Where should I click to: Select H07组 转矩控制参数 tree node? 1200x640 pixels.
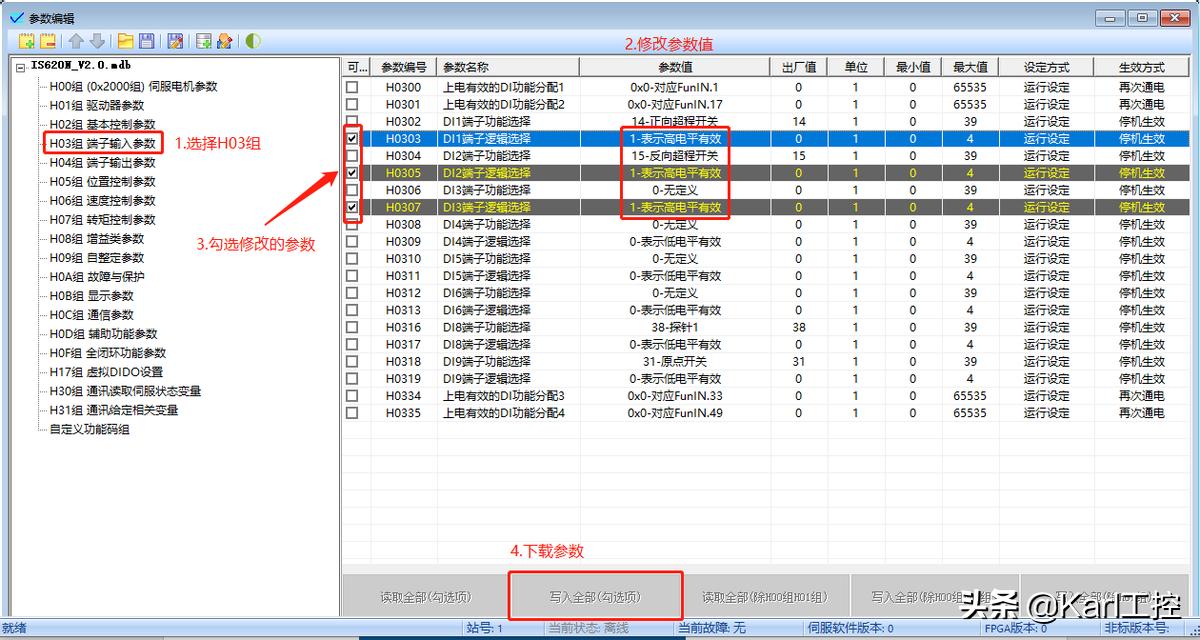pyautogui.click(x=103, y=219)
